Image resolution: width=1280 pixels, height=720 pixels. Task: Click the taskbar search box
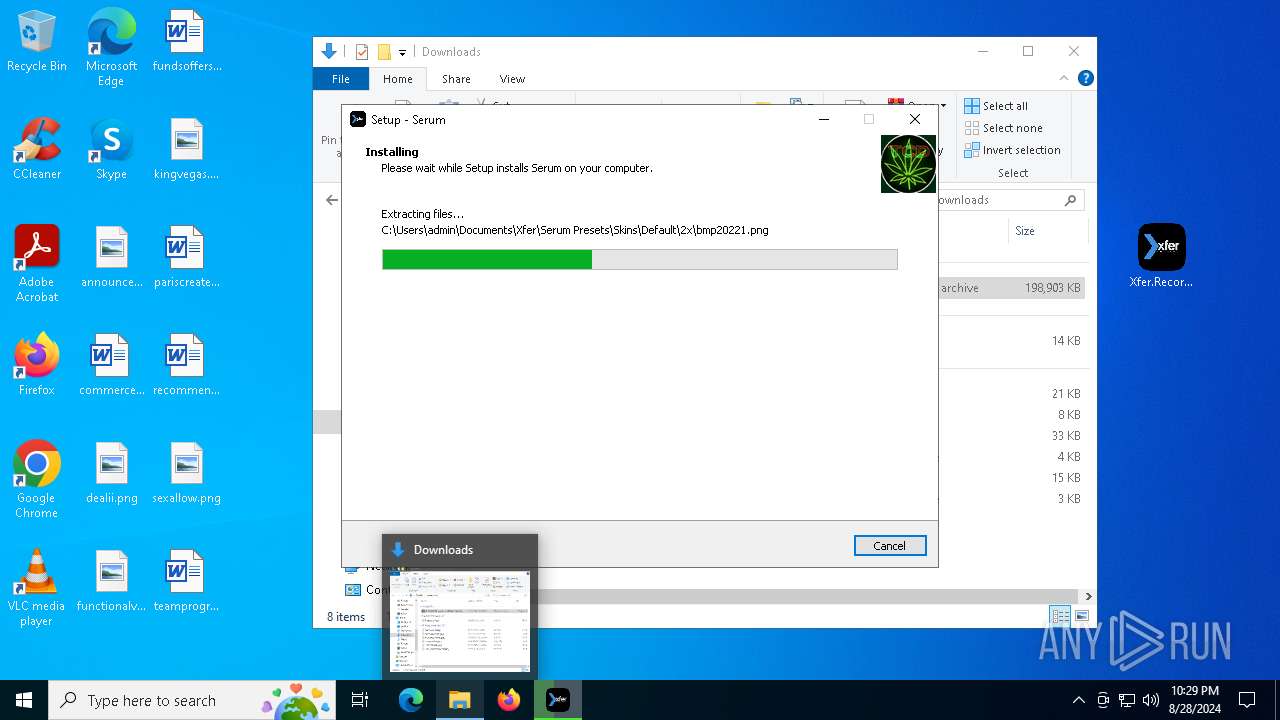pyautogui.click(x=192, y=700)
